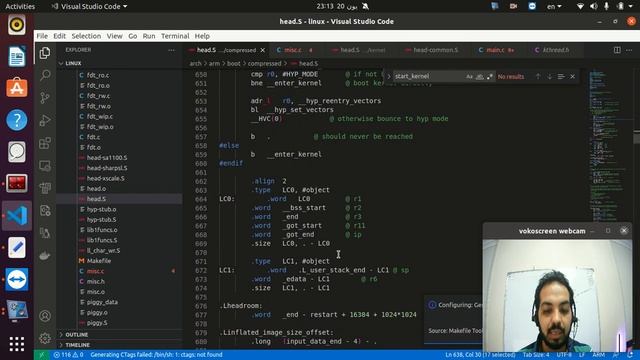Open the Run menu

pyautogui.click(x=149, y=36)
